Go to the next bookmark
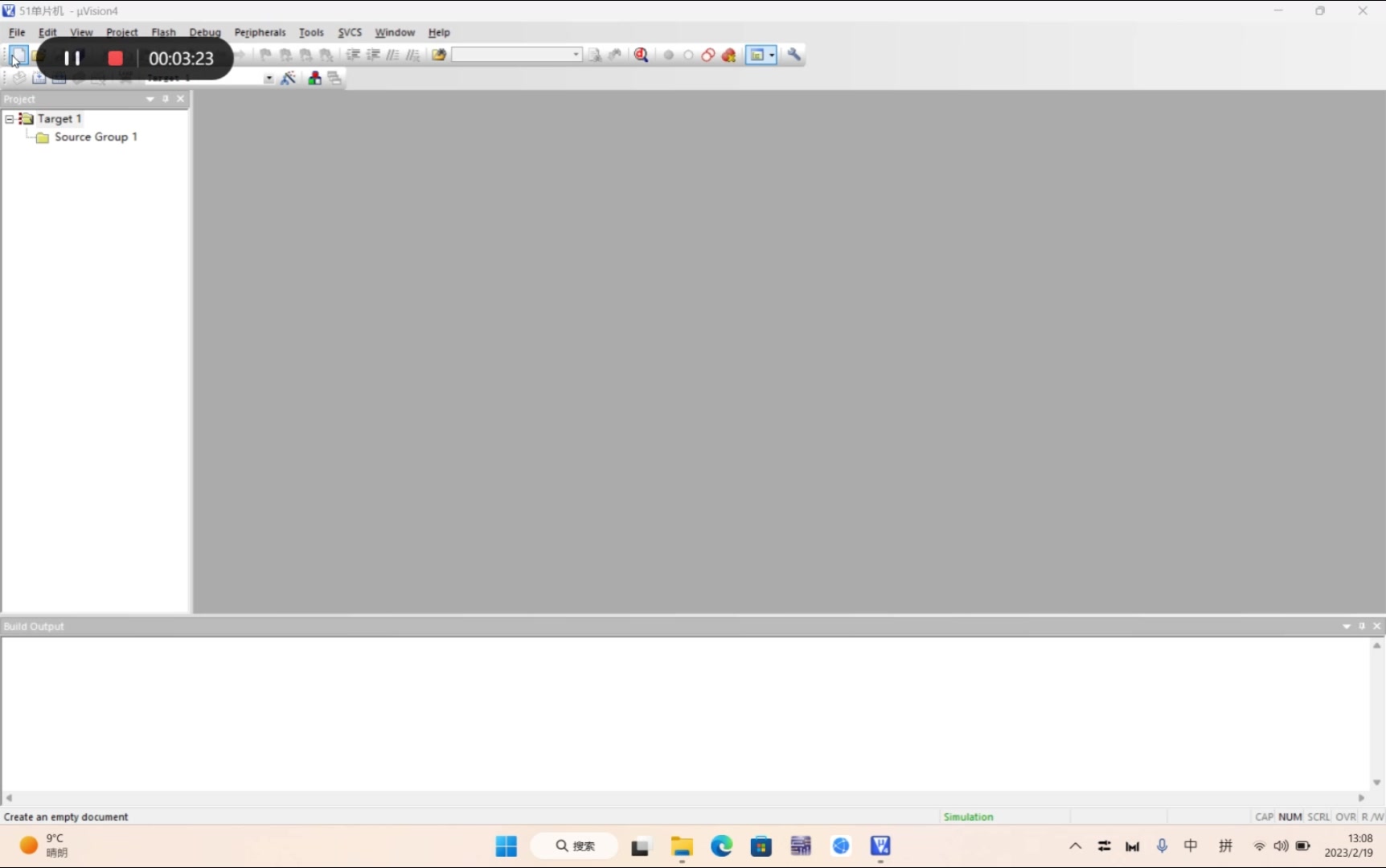The image size is (1386, 868). pos(305,55)
